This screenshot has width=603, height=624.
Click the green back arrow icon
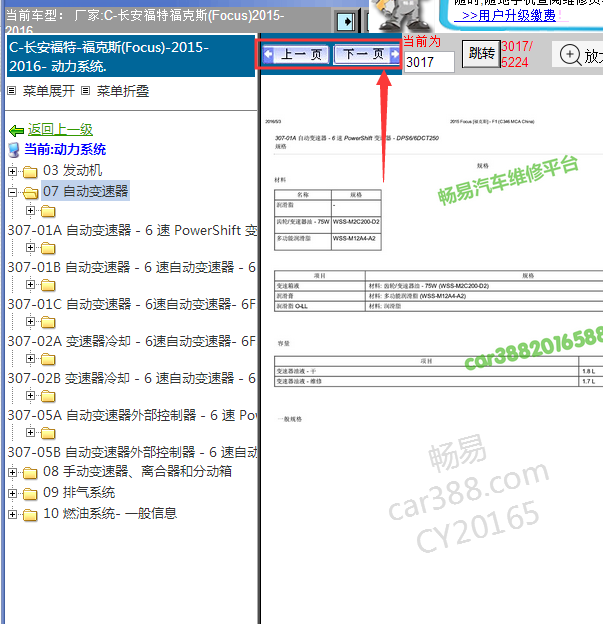[x=16, y=131]
